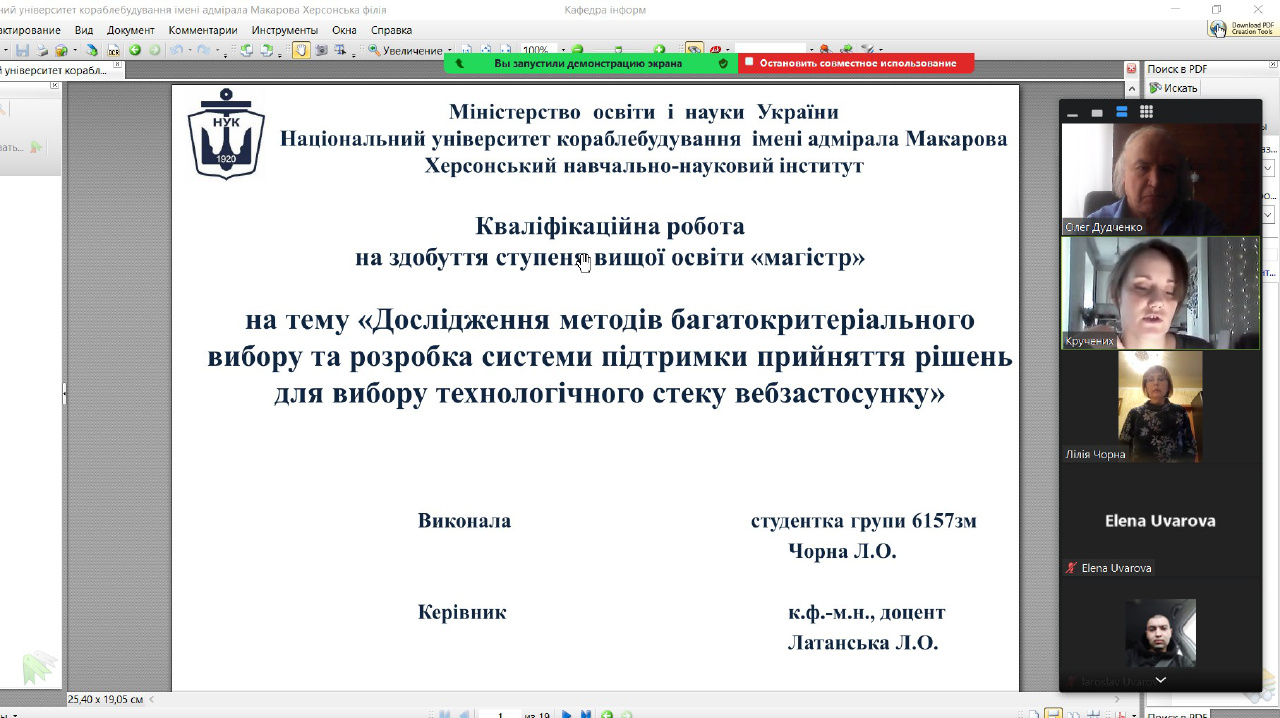Click the green Back navigation arrow
Image resolution: width=1280 pixels, height=718 pixels.
point(135,50)
